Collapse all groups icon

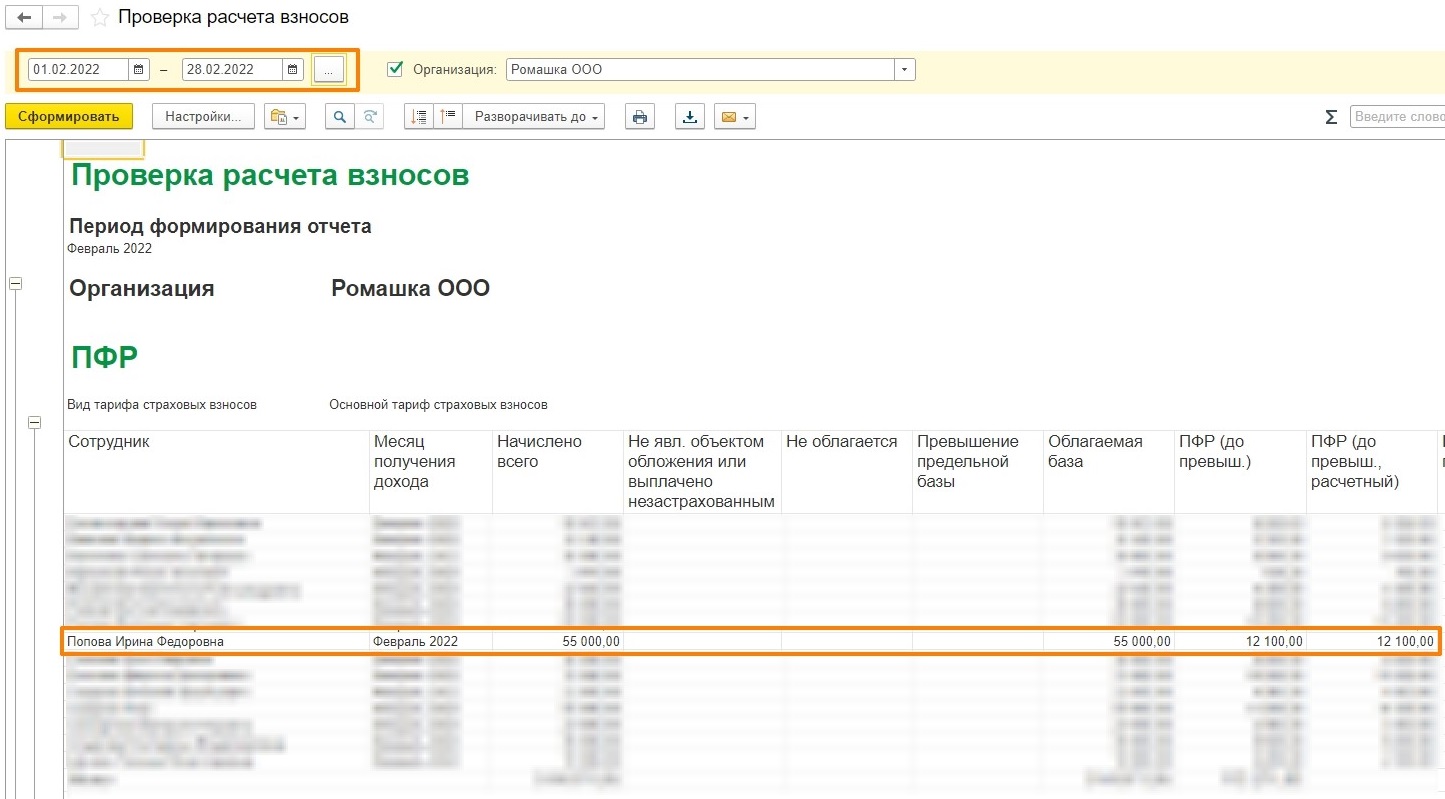click(x=419, y=117)
